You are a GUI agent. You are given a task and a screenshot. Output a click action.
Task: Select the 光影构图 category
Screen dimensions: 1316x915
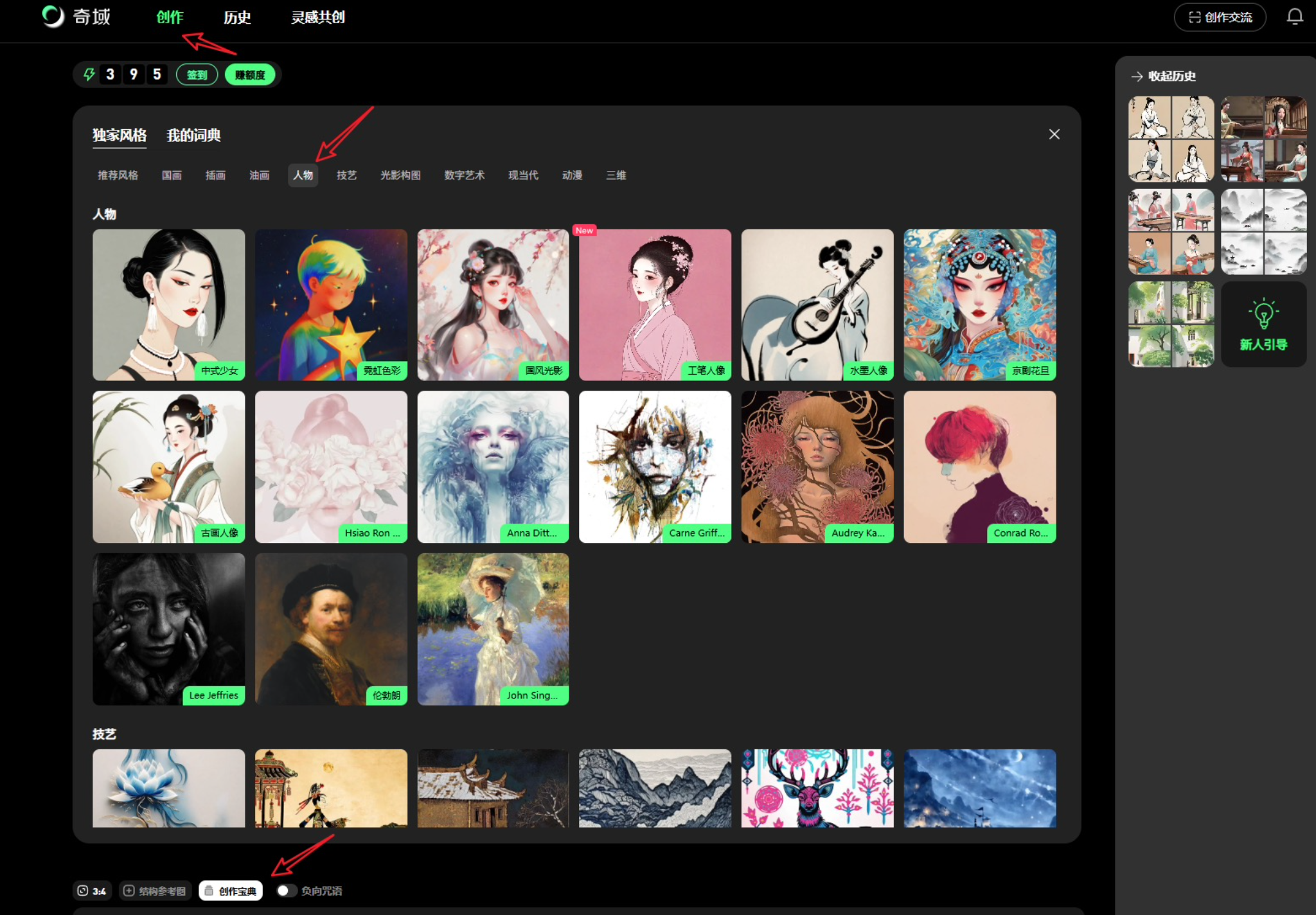[400, 175]
